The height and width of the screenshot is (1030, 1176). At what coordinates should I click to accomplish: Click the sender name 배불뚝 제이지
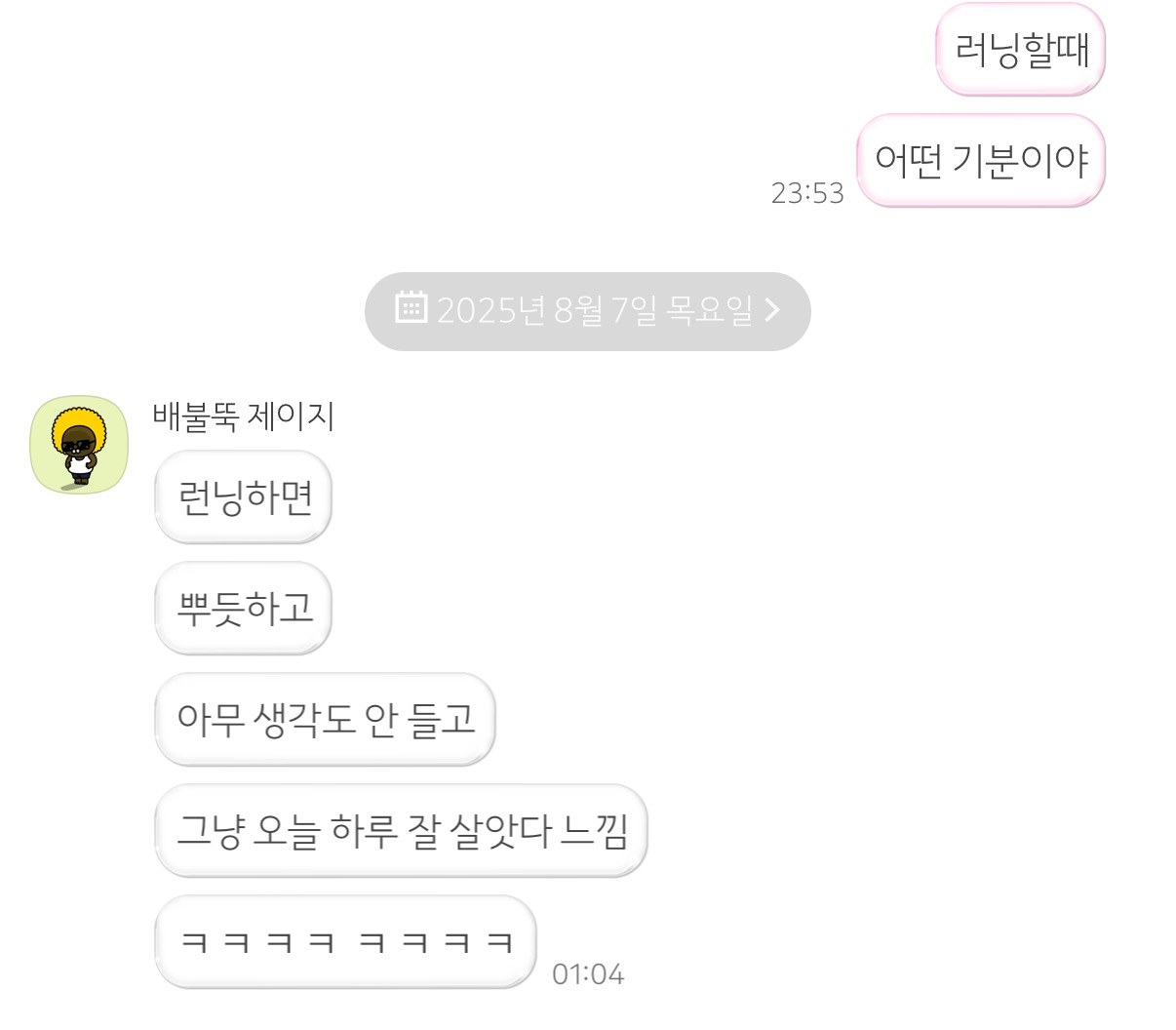point(243,416)
